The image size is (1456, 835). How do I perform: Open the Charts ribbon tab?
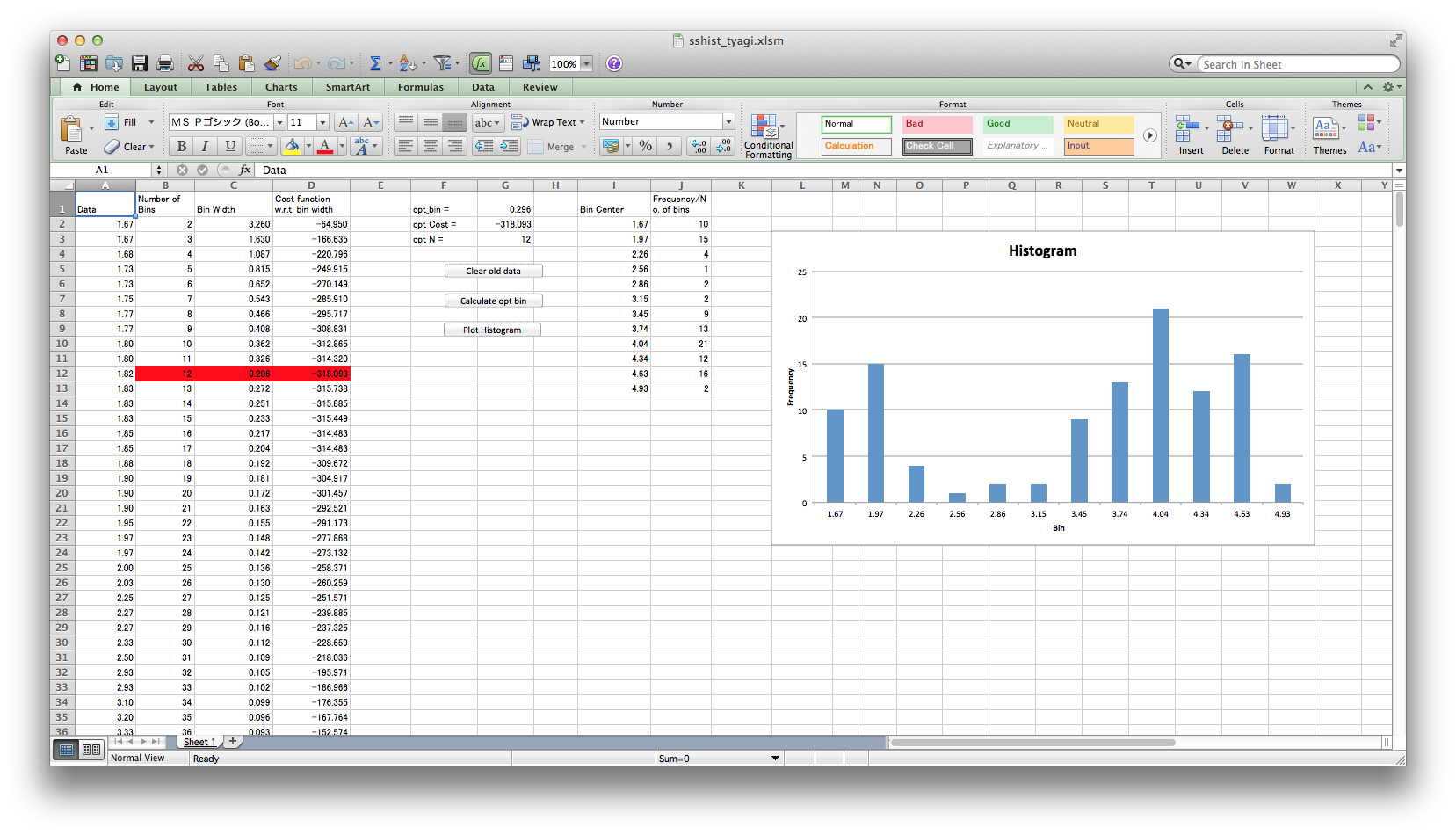pos(281,87)
